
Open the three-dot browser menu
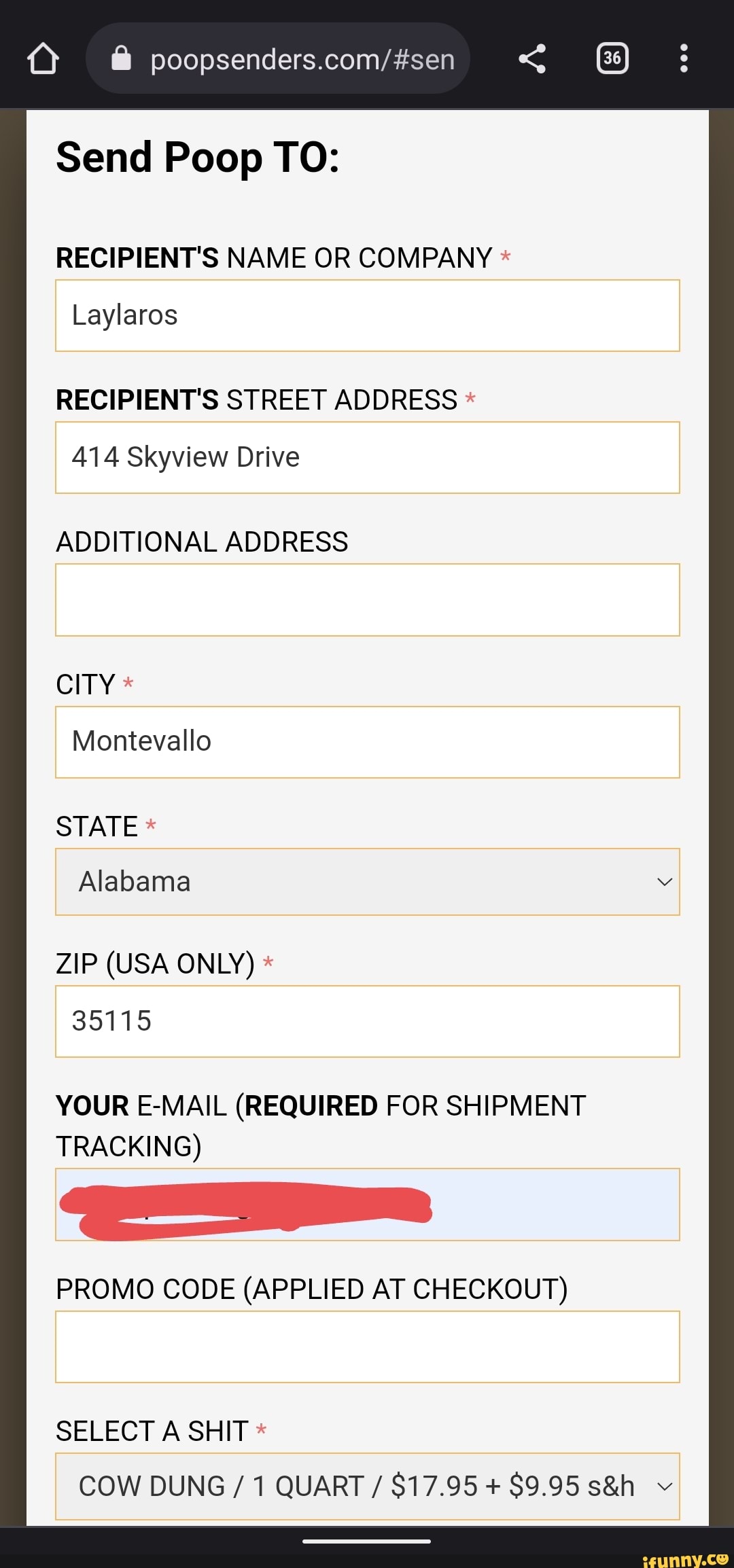(x=684, y=58)
